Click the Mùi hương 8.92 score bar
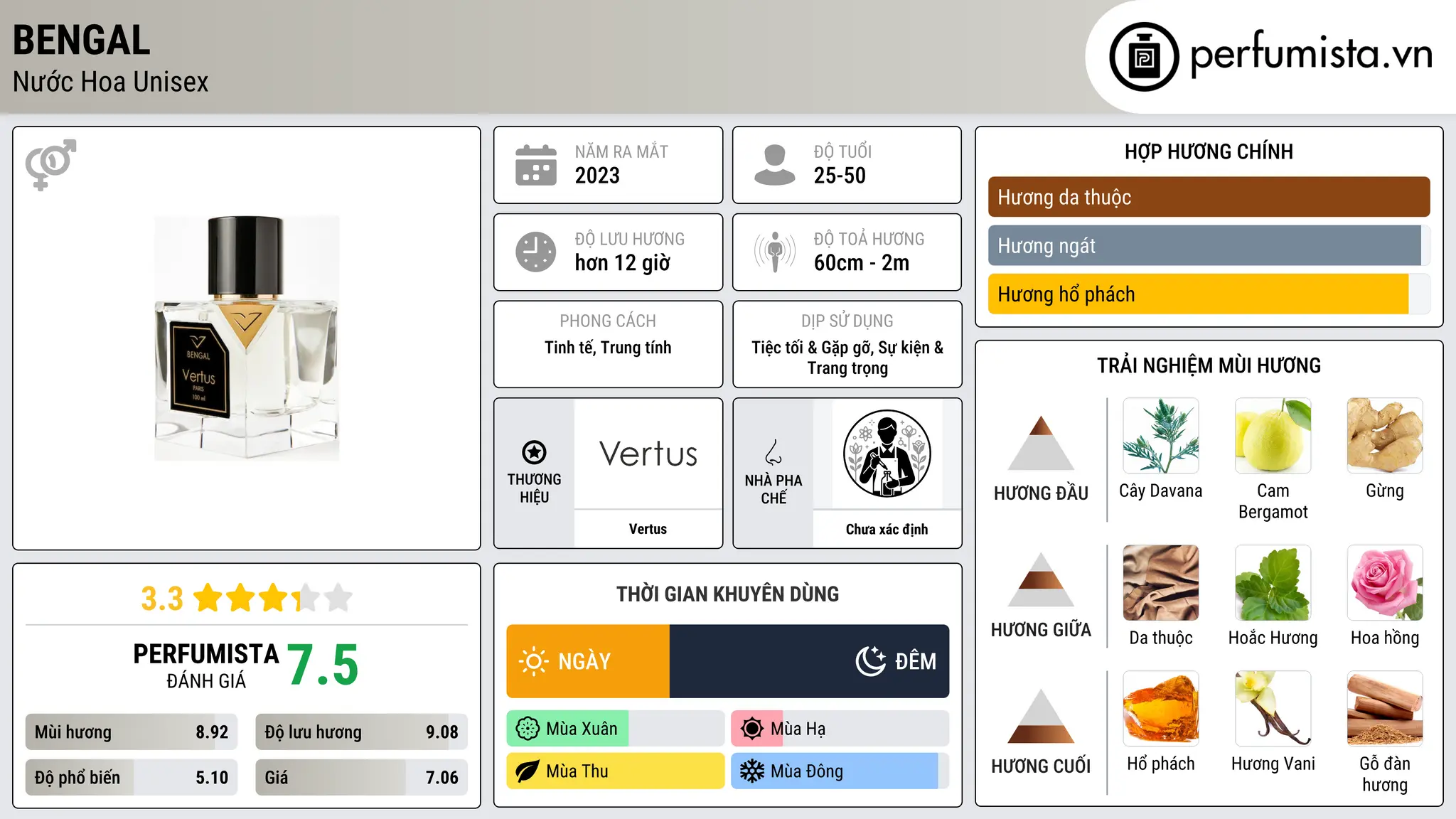The image size is (1456, 819). [132, 732]
